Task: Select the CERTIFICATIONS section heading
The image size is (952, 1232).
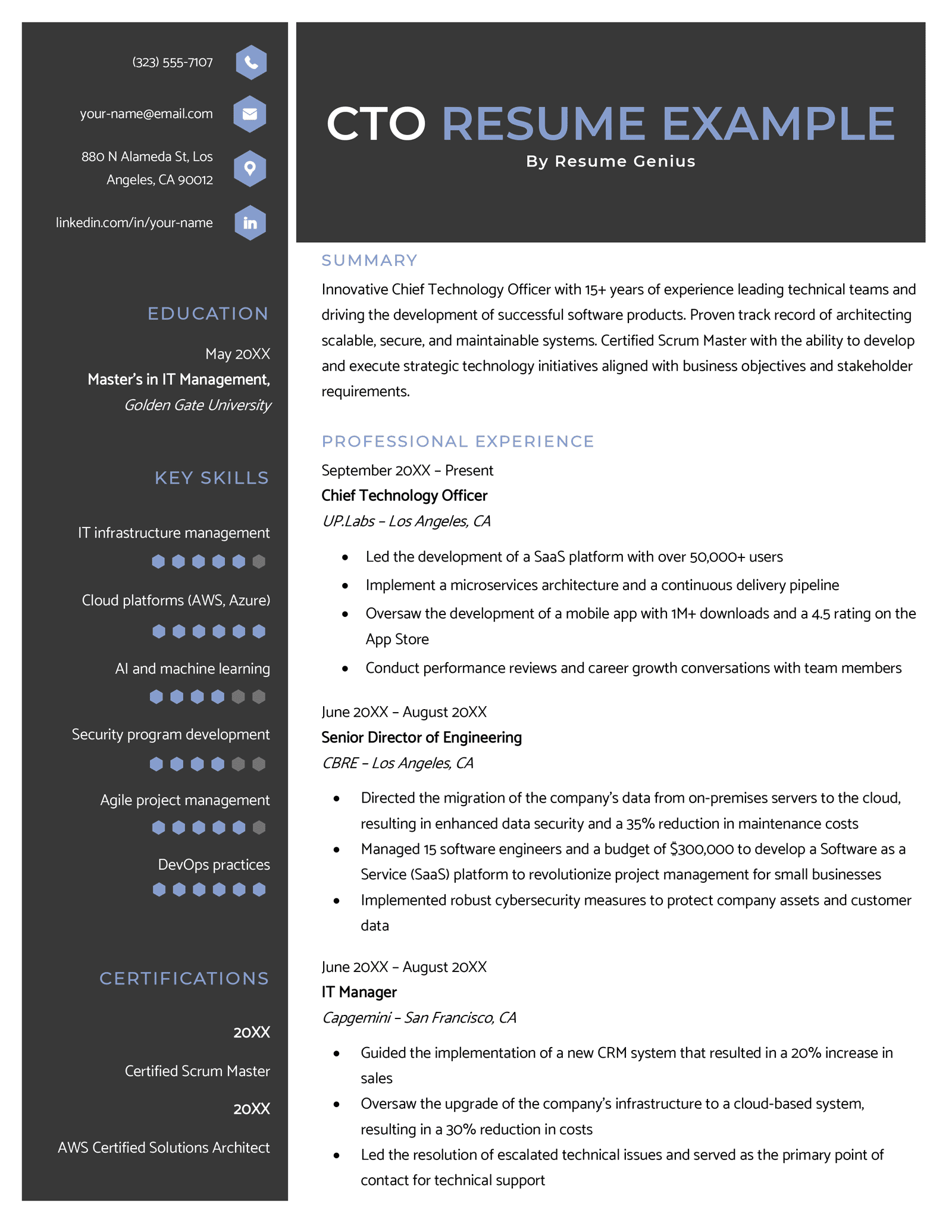Action: click(x=184, y=979)
